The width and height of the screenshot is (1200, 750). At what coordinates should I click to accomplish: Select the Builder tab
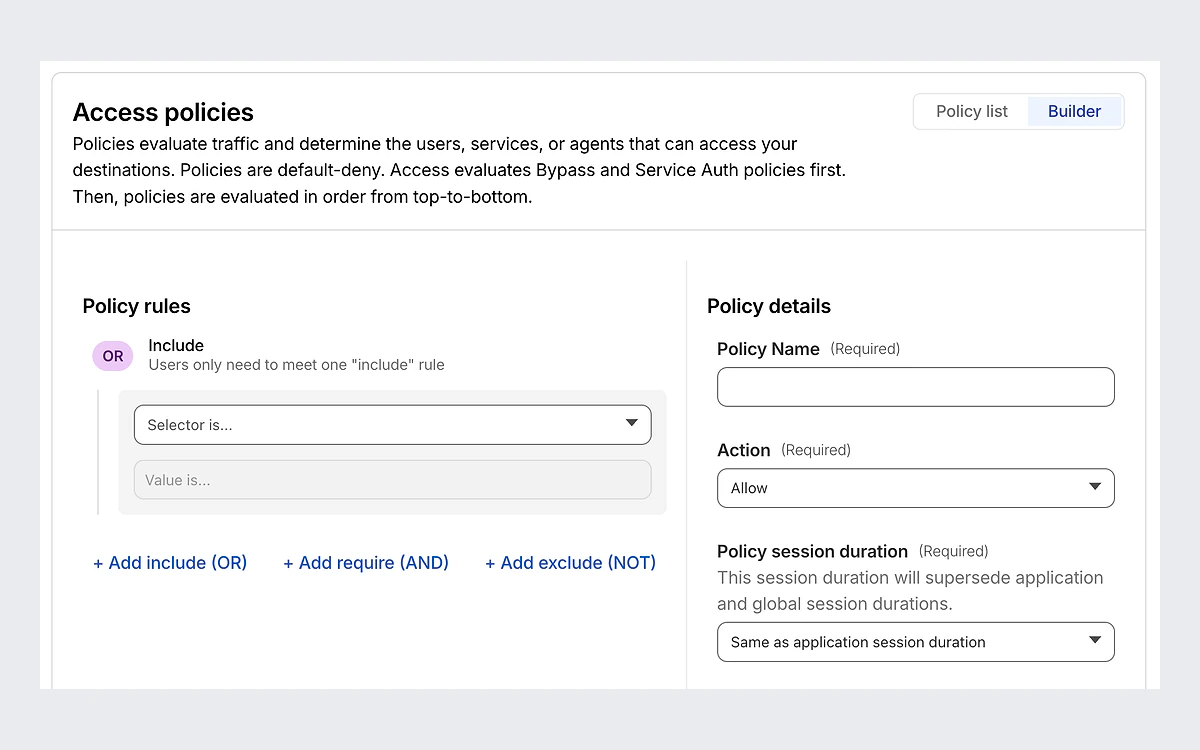click(1074, 112)
